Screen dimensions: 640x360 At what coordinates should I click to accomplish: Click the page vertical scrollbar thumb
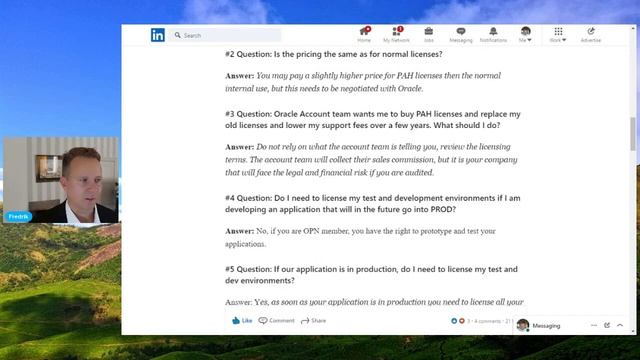coord(633,133)
